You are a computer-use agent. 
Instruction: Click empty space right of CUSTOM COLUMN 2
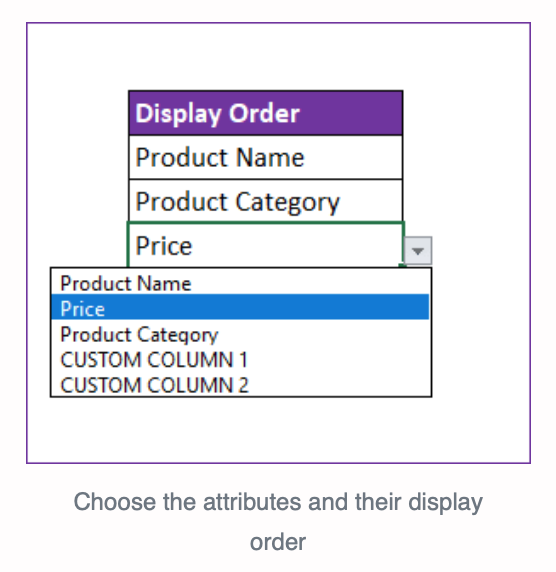(339, 385)
